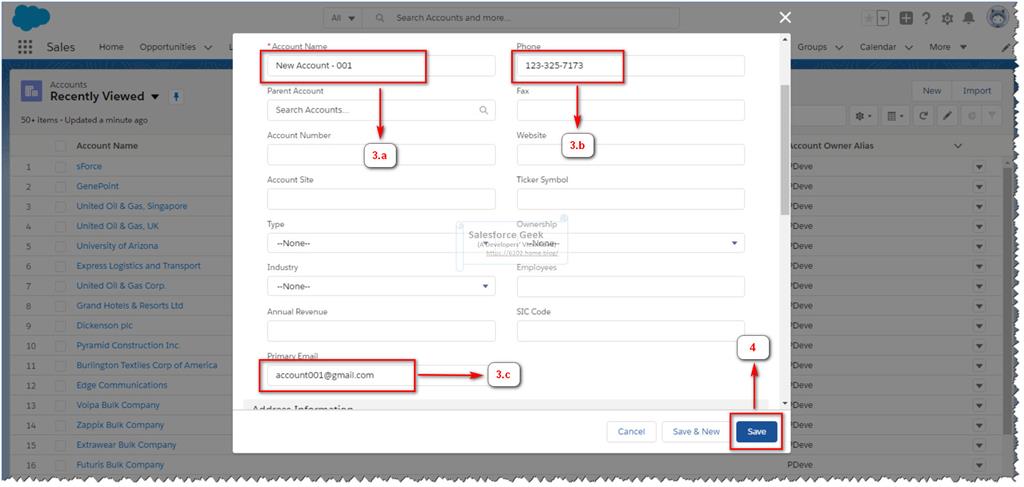Expand the Opportunities tab chevron
This screenshot has height=487, width=1024.
208,48
